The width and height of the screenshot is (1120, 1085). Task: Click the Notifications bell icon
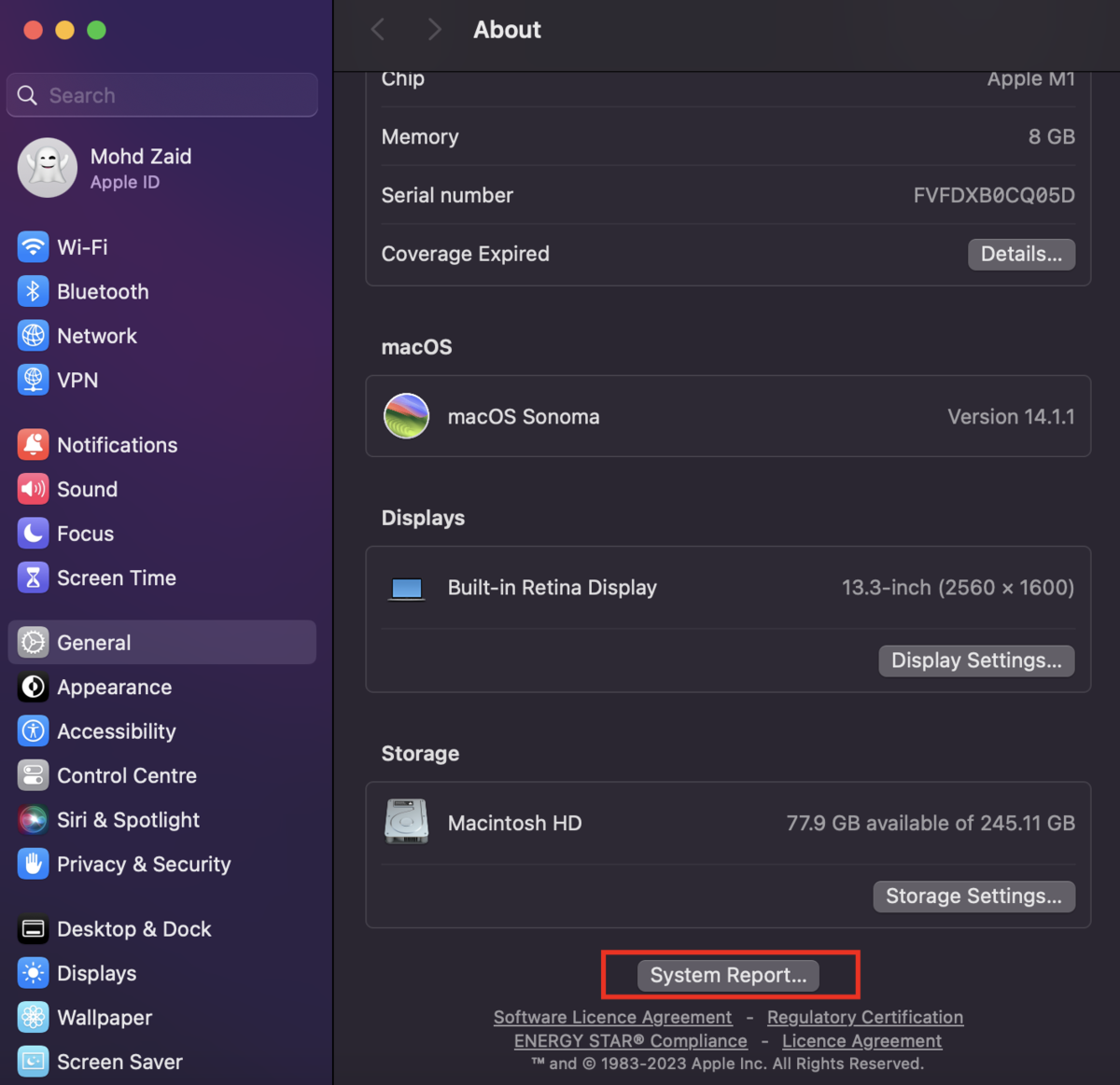pyautogui.click(x=33, y=445)
